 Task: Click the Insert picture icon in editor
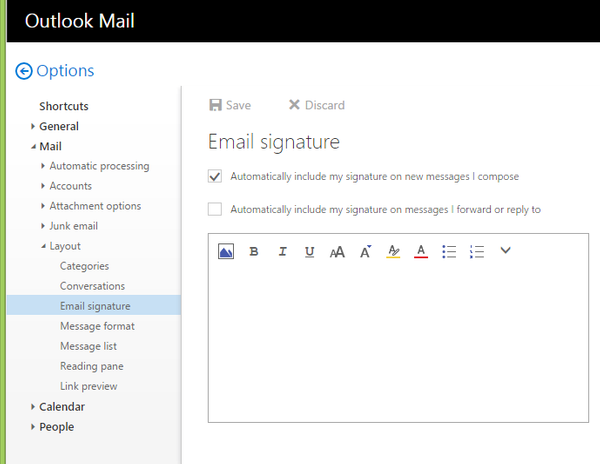(x=226, y=251)
